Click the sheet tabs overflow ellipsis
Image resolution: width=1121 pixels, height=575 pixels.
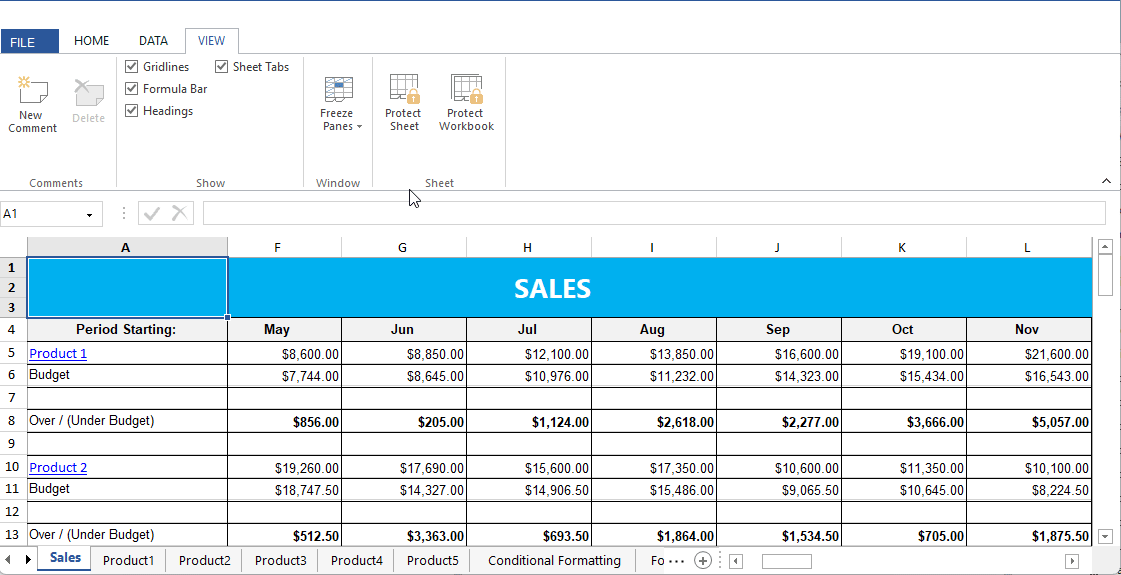point(676,561)
